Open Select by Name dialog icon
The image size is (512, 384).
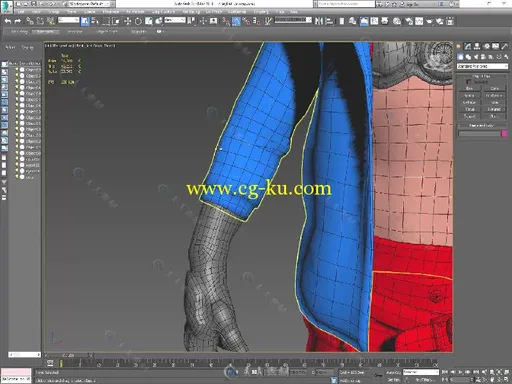95,21
